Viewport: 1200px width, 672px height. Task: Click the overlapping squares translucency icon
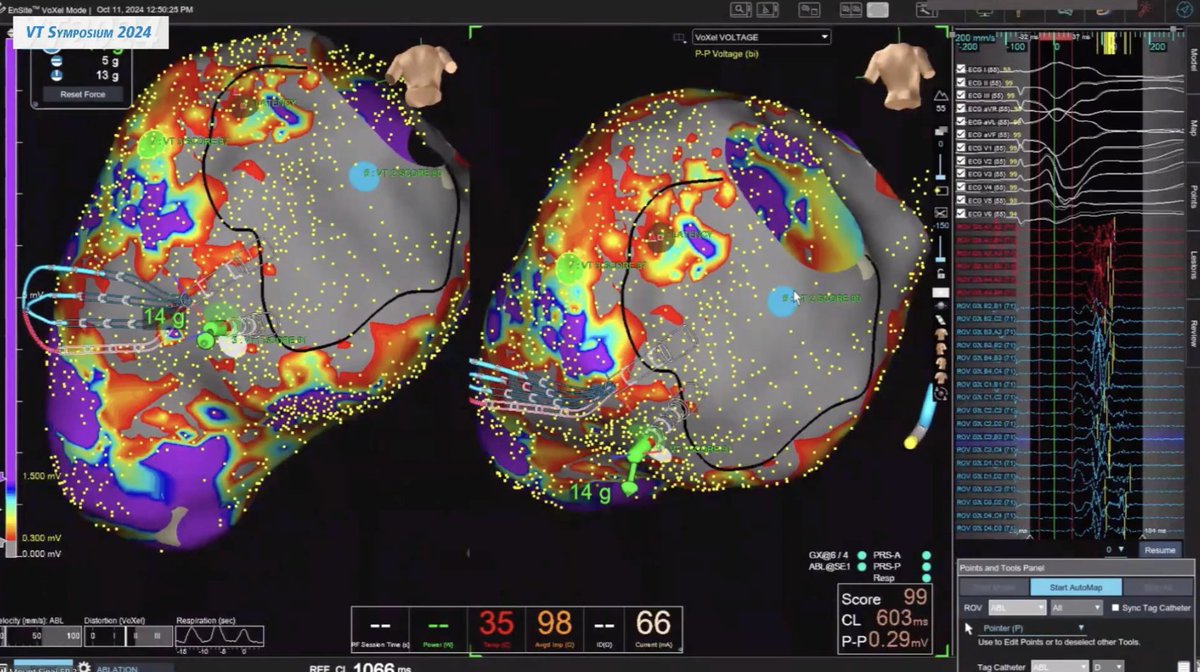[940, 131]
